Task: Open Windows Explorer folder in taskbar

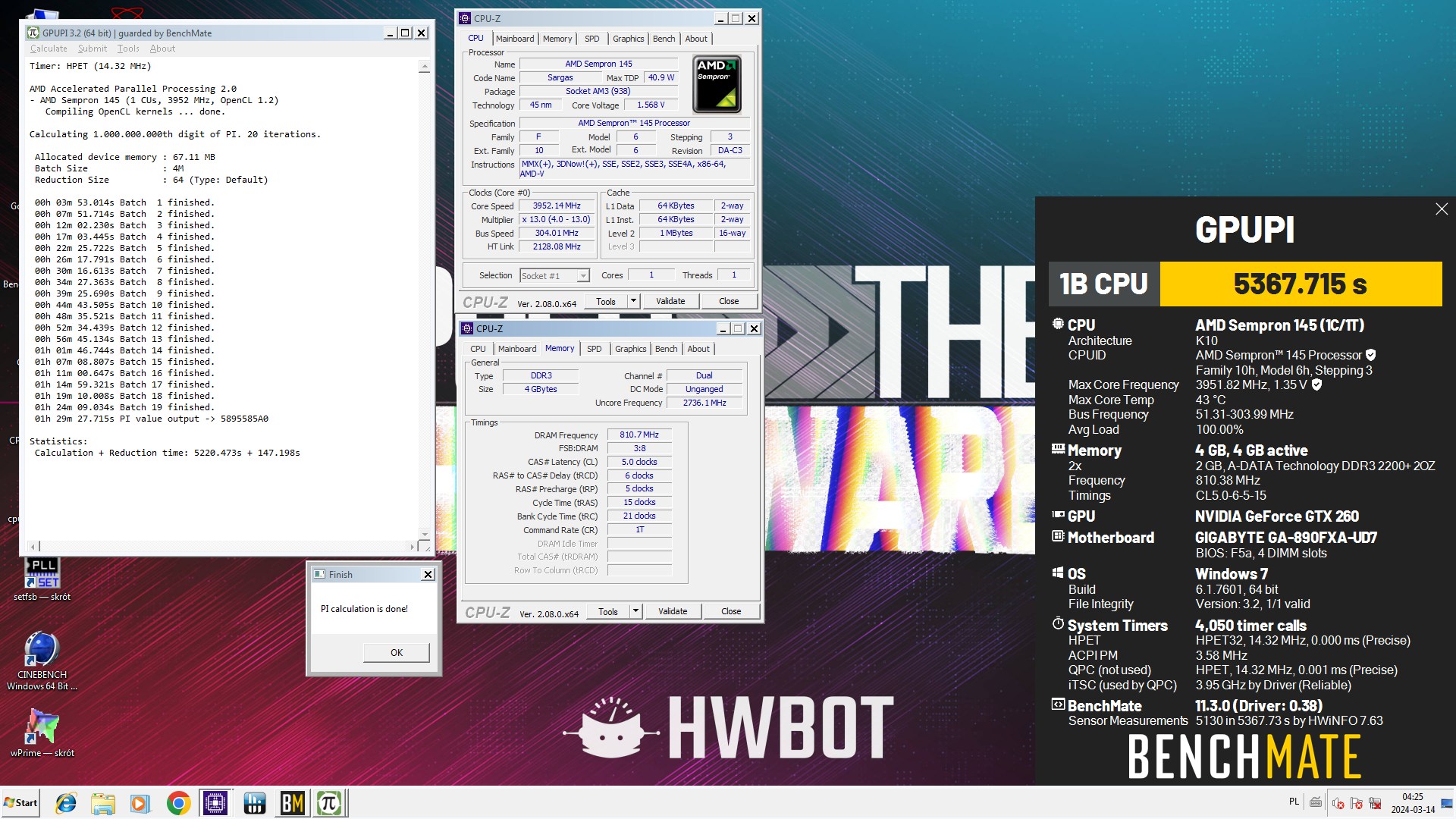Action: pos(102,803)
